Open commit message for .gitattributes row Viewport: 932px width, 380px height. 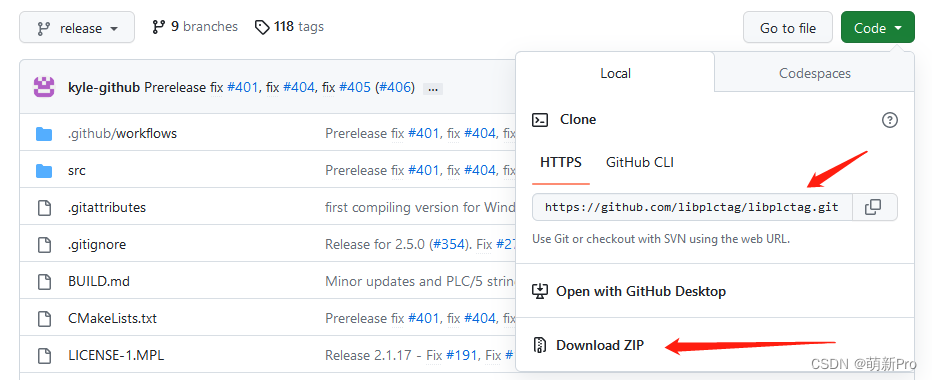[420, 208]
